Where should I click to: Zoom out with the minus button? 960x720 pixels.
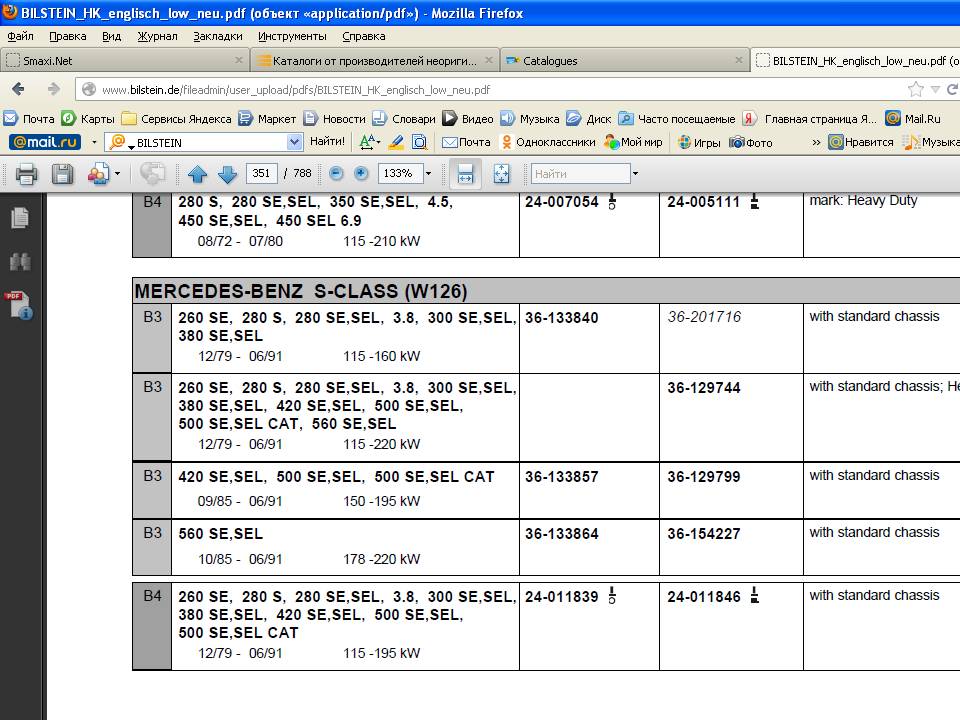coord(336,174)
